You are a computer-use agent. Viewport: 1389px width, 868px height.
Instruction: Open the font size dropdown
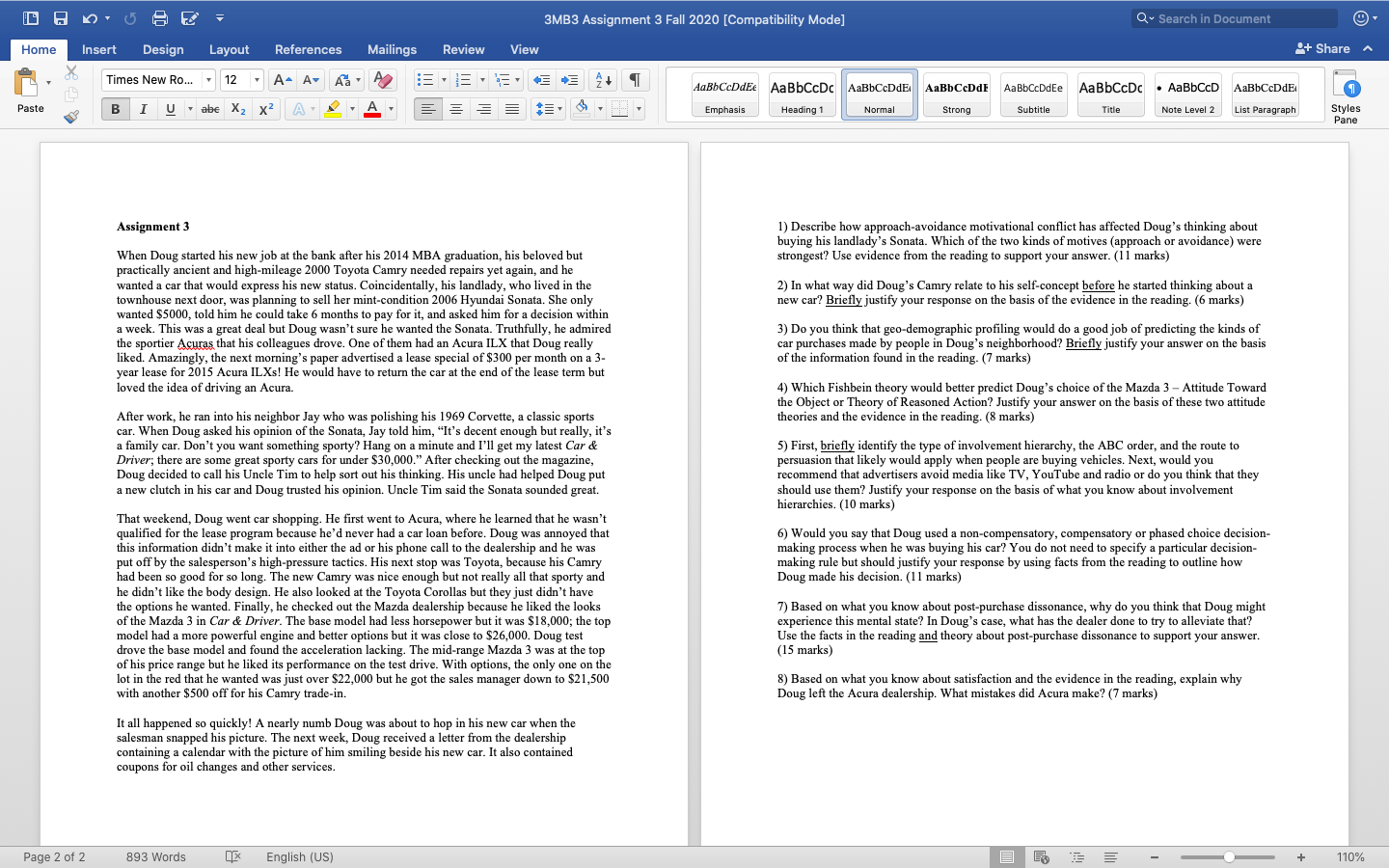coord(257,80)
